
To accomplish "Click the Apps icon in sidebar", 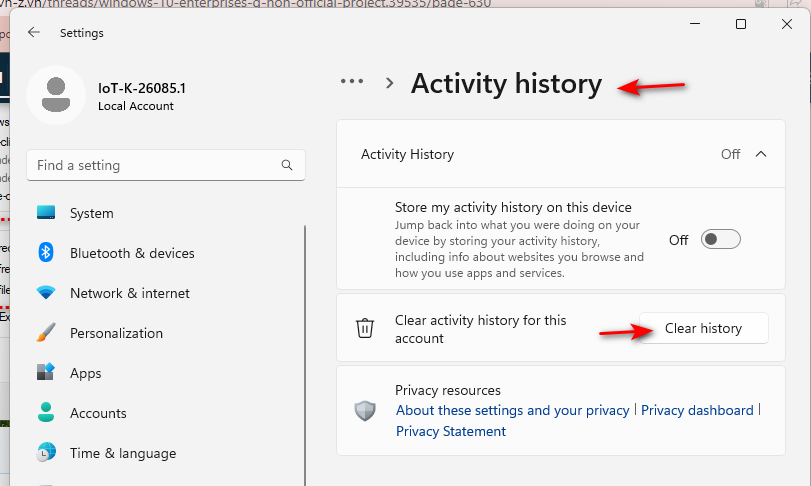I will click(46, 373).
